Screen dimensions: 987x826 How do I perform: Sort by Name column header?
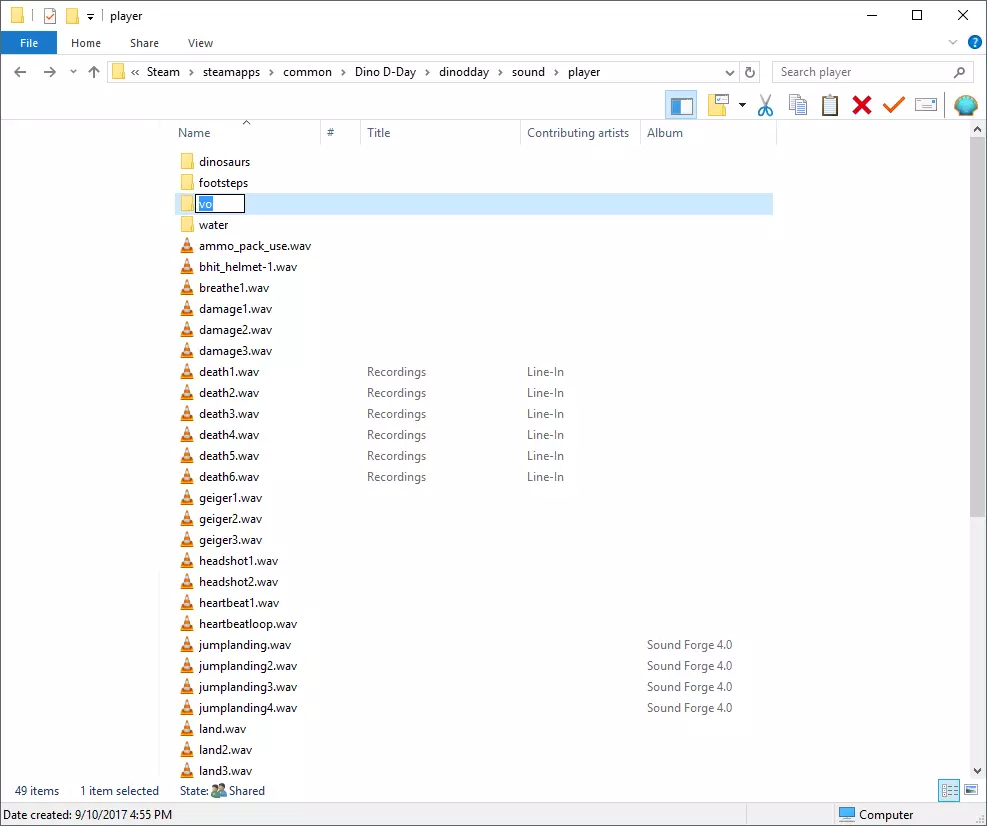(x=194, y=133)
